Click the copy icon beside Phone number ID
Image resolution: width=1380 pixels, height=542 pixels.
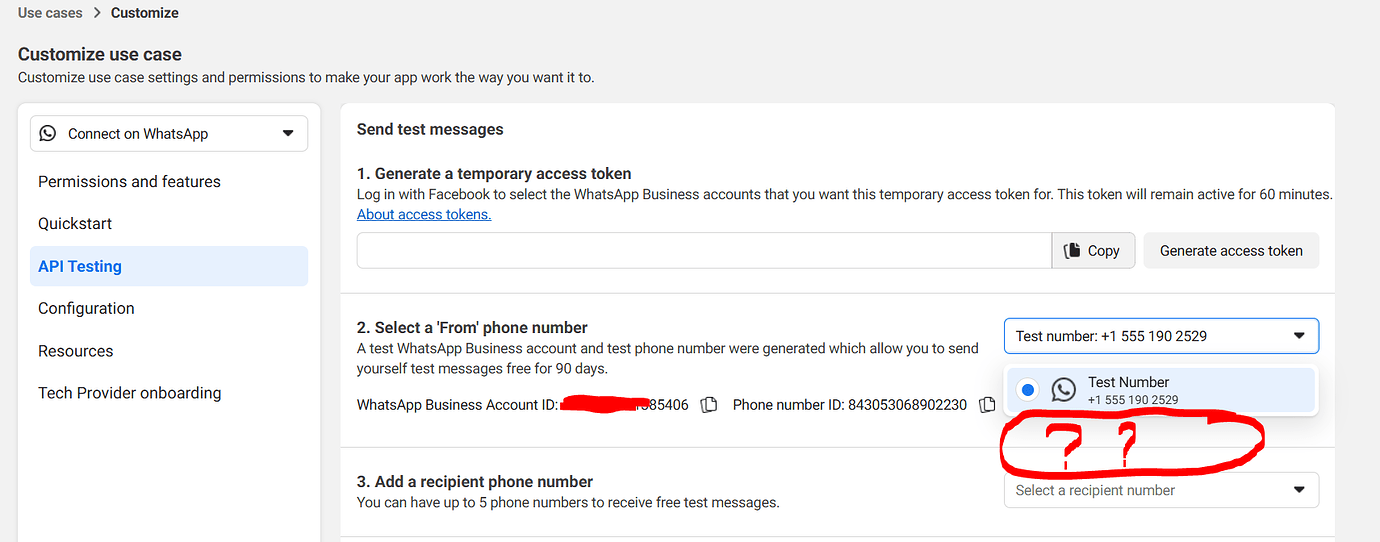(x=987, y=405)
